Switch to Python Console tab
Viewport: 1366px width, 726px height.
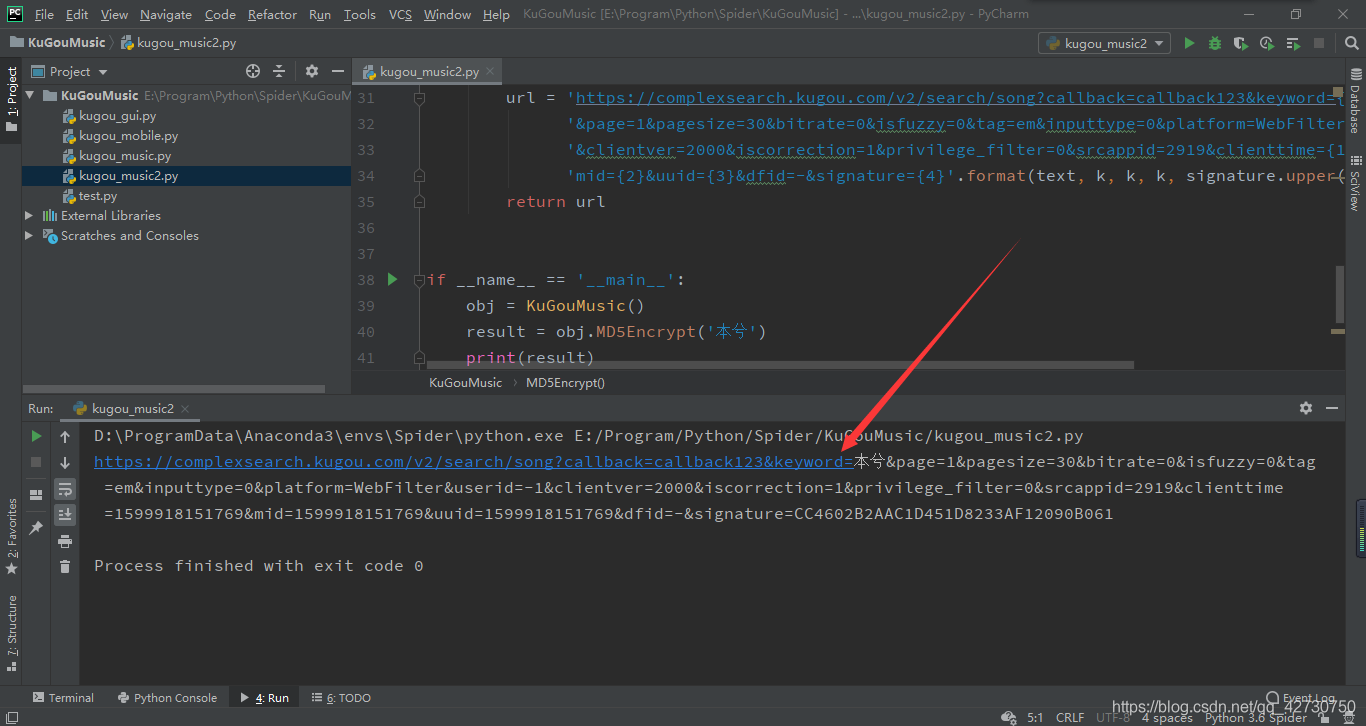167,697
